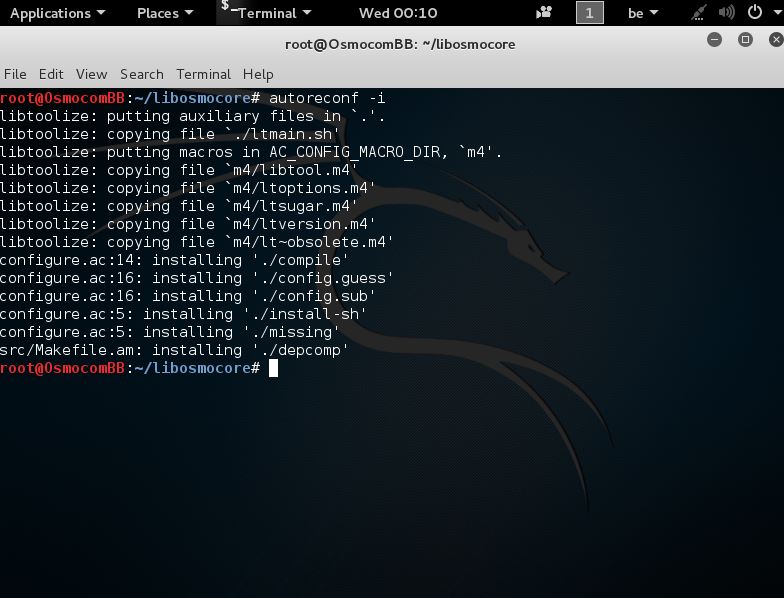Click the line copying 'm4/lt~obsolete.m4'
The width and height of the screenshot is (784, 598).
click(197, 242)
